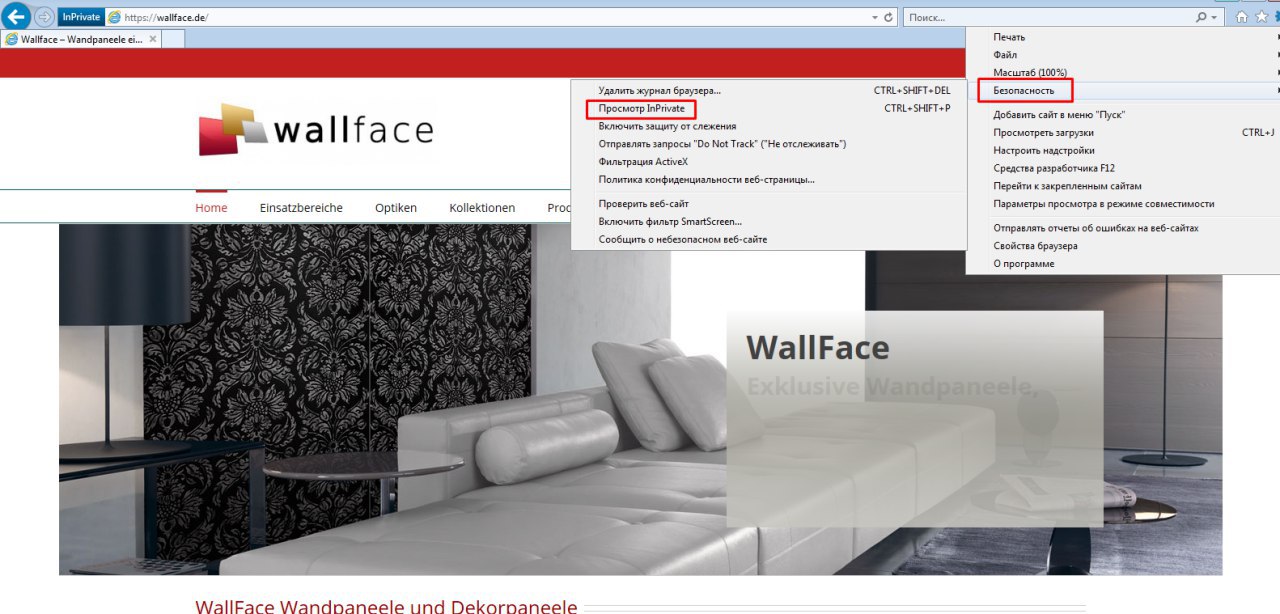Viewport: 1280px width, 614px height.
Task: Select Добавить сайт в меню "Пуск"
Action: [1122, 115]
